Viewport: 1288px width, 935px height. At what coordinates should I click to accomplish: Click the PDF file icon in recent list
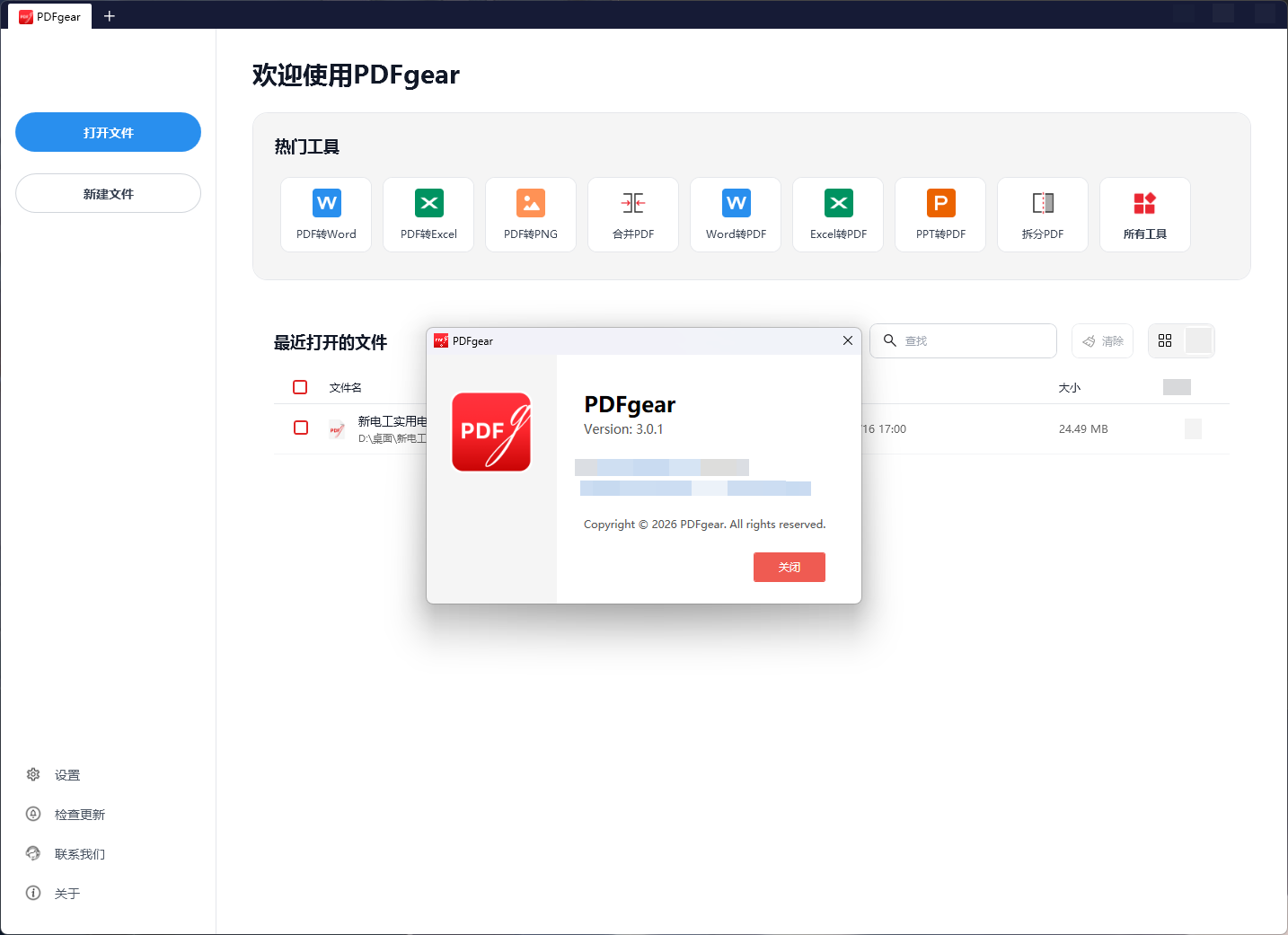click(337, 429)
